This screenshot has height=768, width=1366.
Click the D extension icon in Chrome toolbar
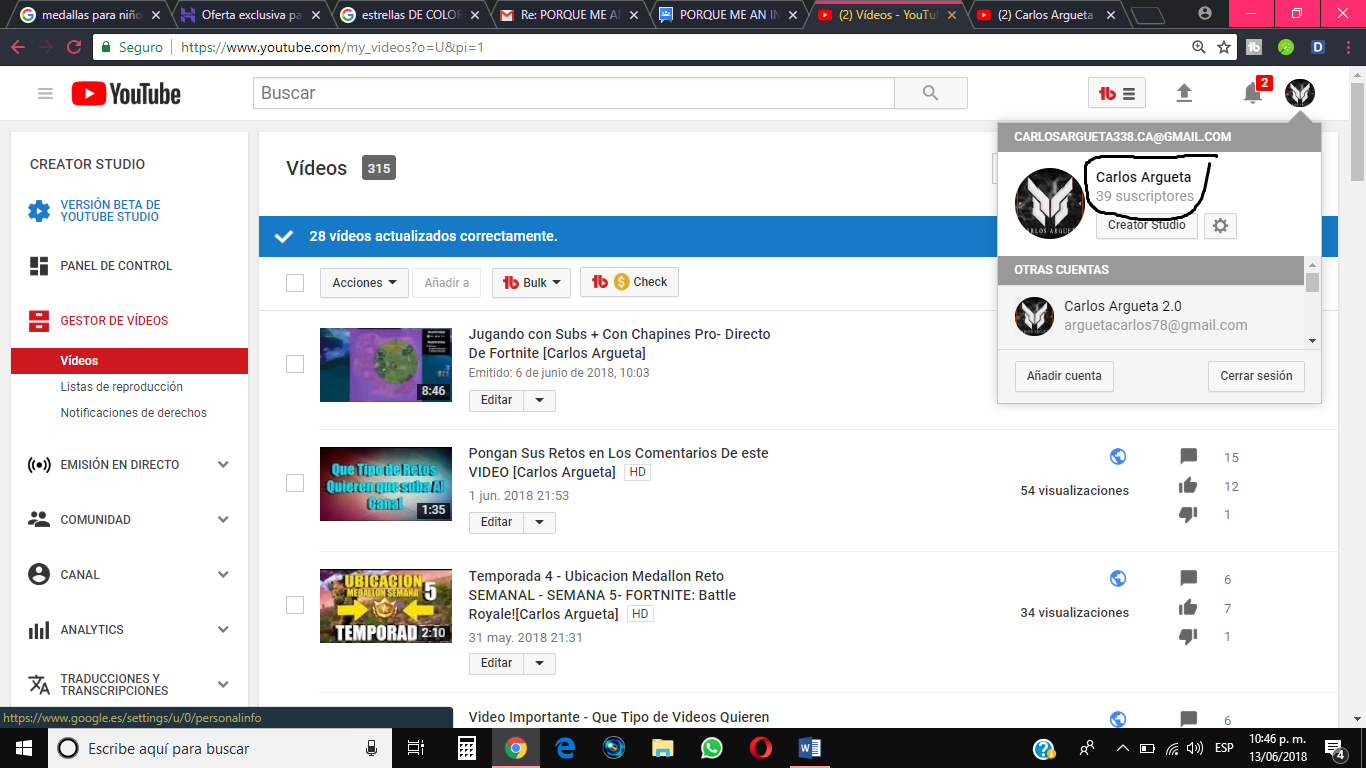[1317, 47]
